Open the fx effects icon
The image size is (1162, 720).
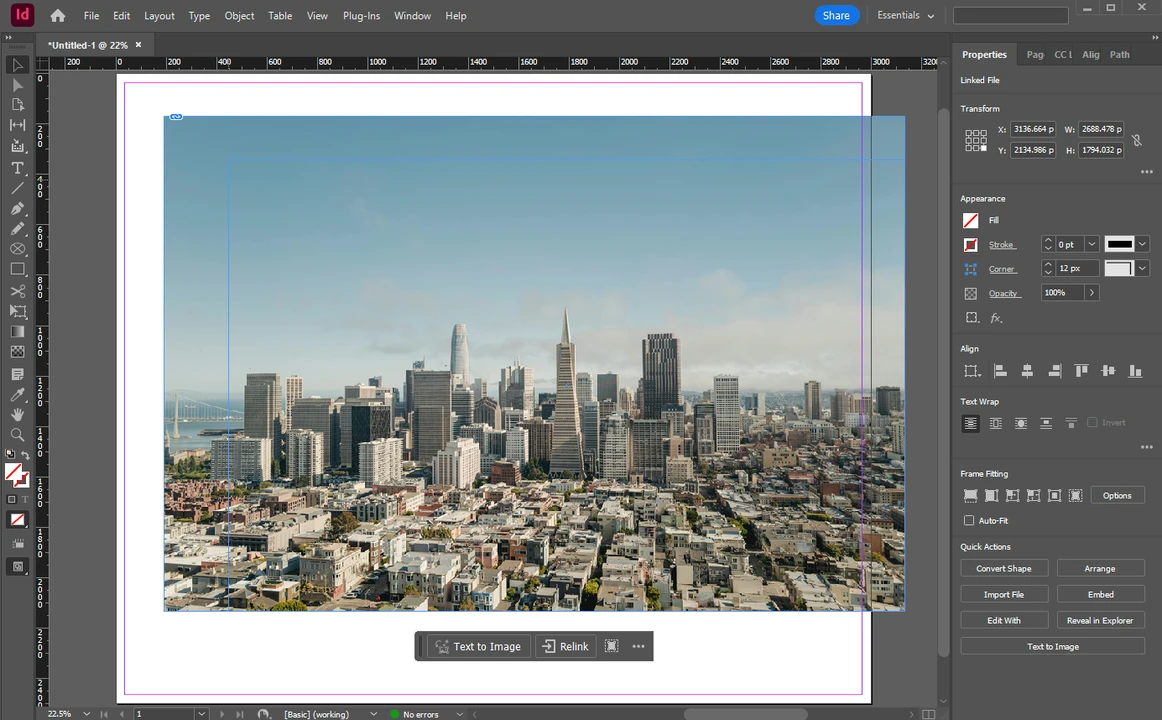tap(997, 318)
